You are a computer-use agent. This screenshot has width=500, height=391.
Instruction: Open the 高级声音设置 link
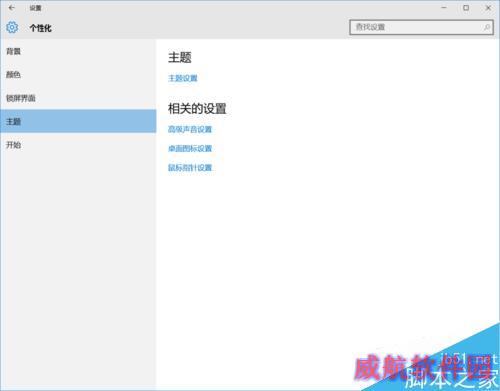coord(190,129)
